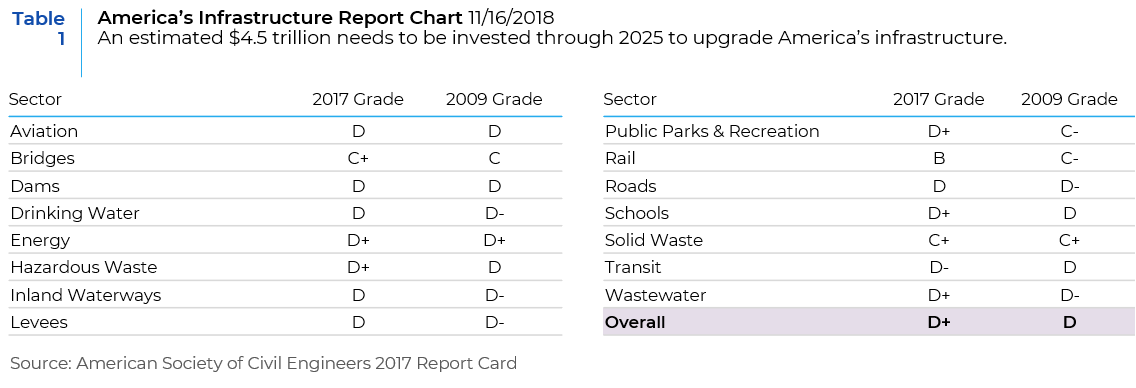The width and height of the screenshot is (1136, 388).
Task: Select the America's Infrastructure Report Chart title
Action: tap(279, 17)
